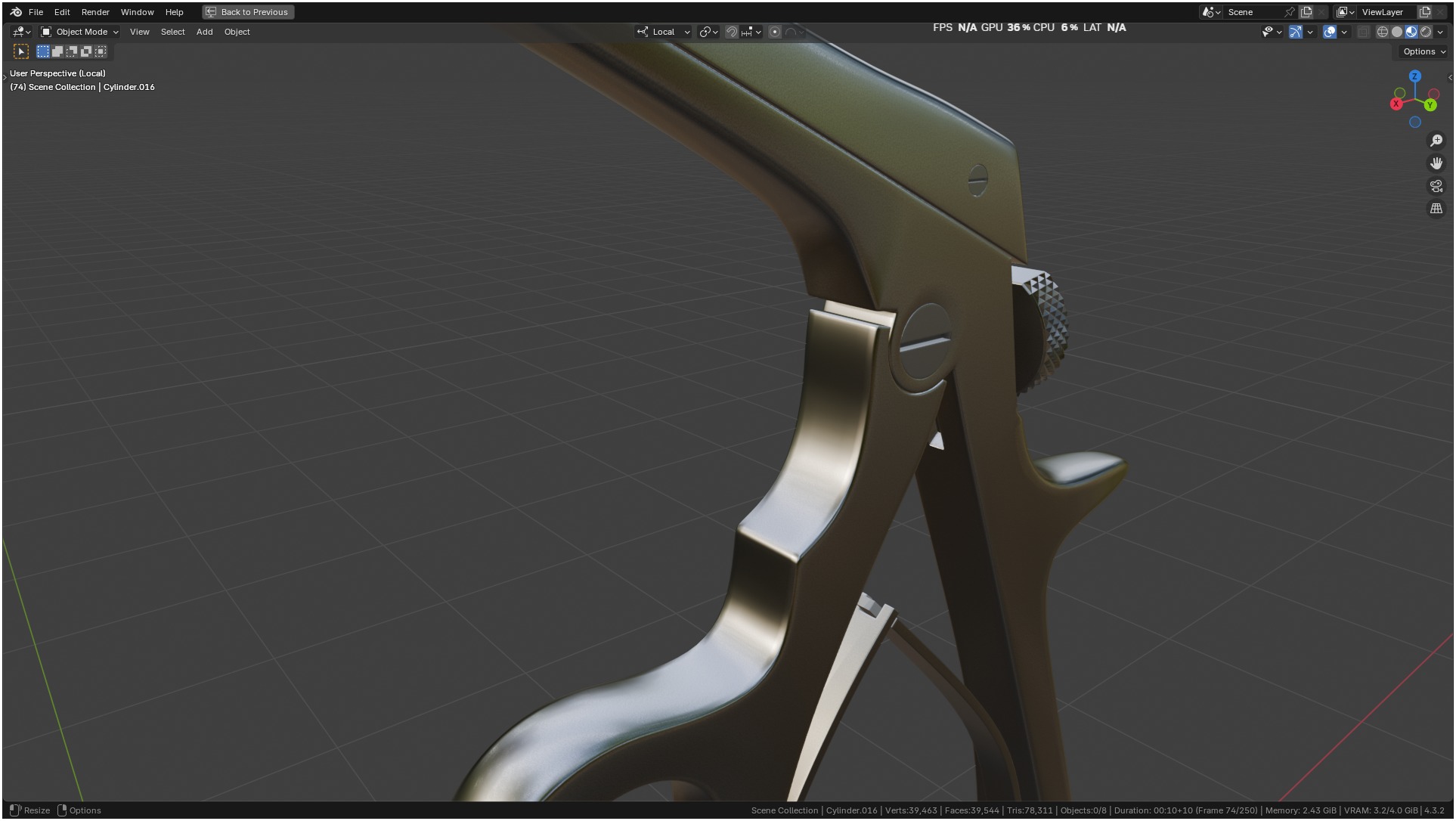Switch to Rendered viewport shading
The image size is (1456, 821).
(1426, 32)
